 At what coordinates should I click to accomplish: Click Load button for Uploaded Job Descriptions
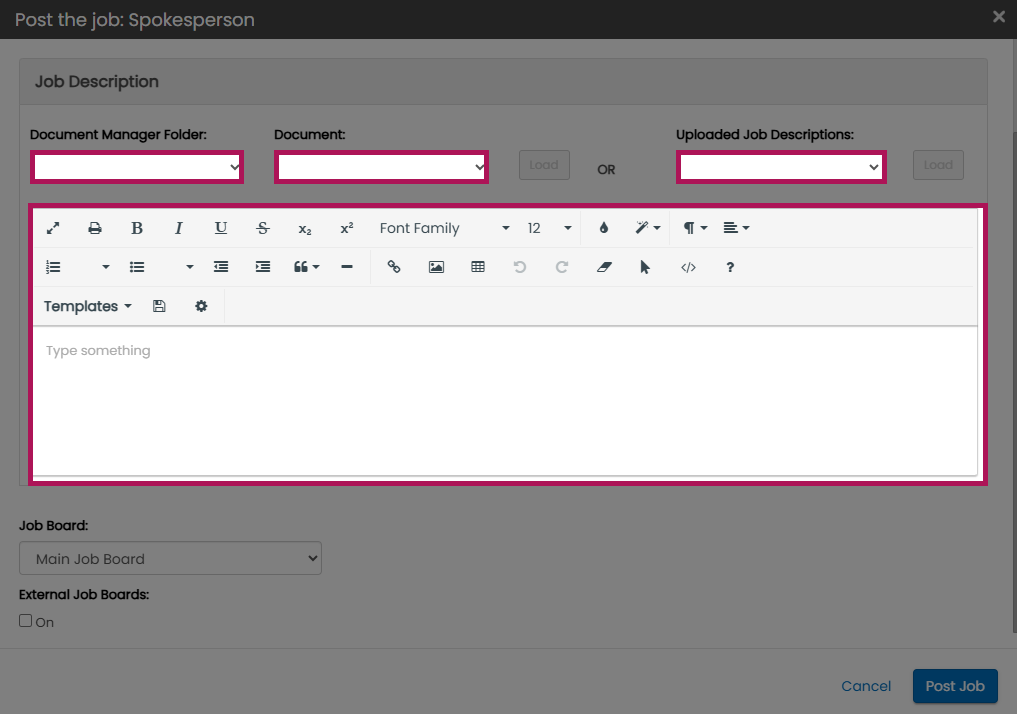tap(938, 165)
